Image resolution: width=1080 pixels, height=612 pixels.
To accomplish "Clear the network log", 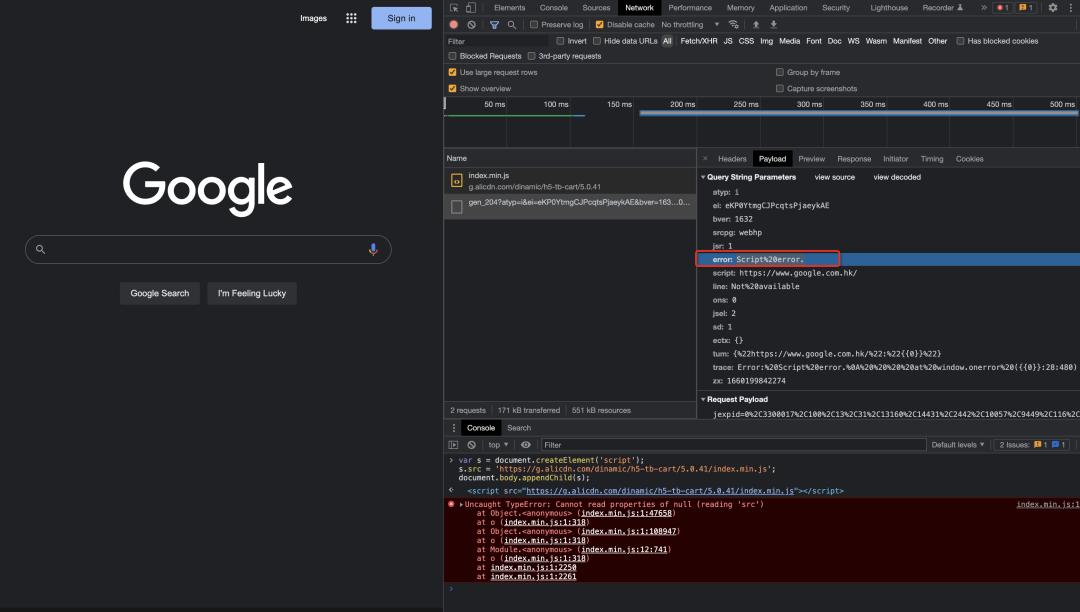I will point(471,25).
